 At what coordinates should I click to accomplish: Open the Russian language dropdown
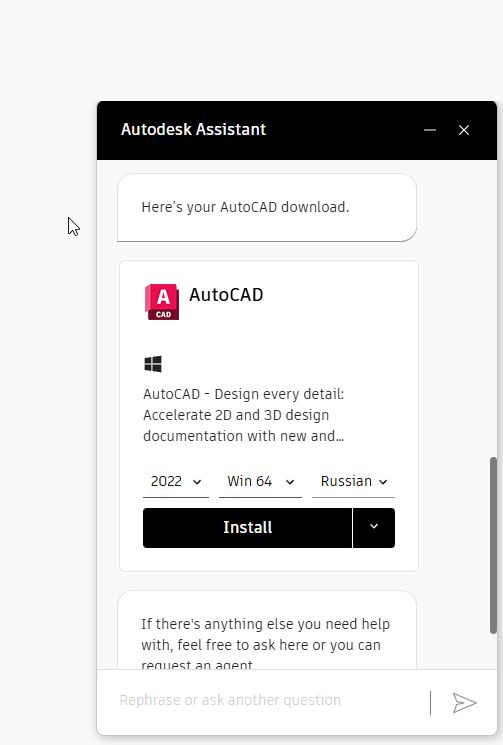[x=353, y=482]
